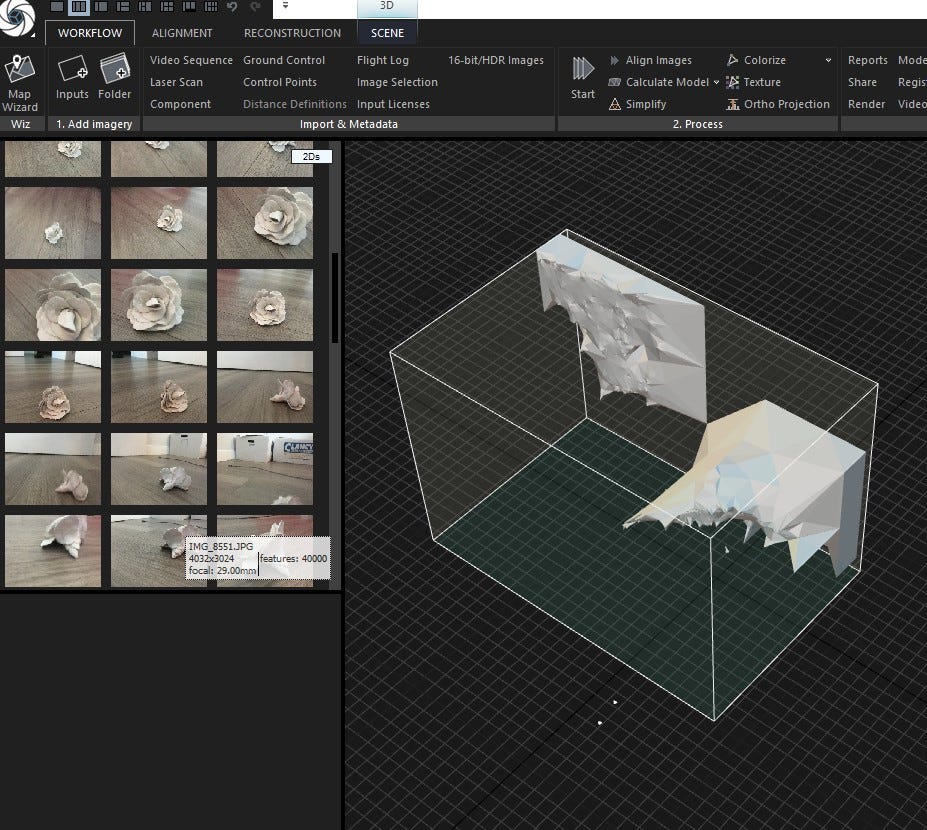Click the '2. Process' group label
The height and width of the screenshot is (830, 927).
click(698, 124)
